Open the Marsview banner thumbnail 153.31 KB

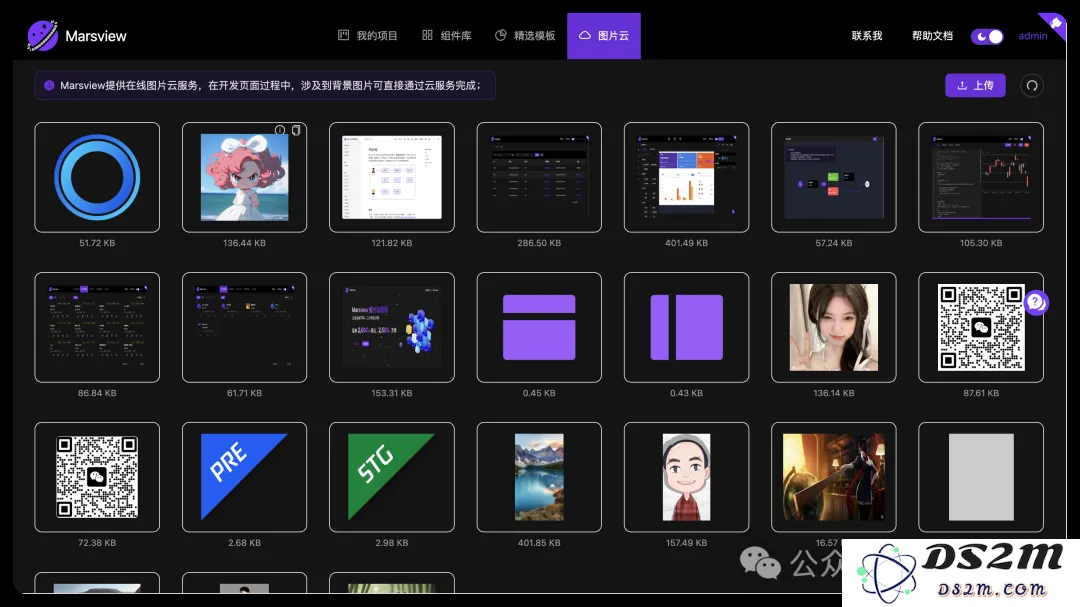[x=392, y=327]
